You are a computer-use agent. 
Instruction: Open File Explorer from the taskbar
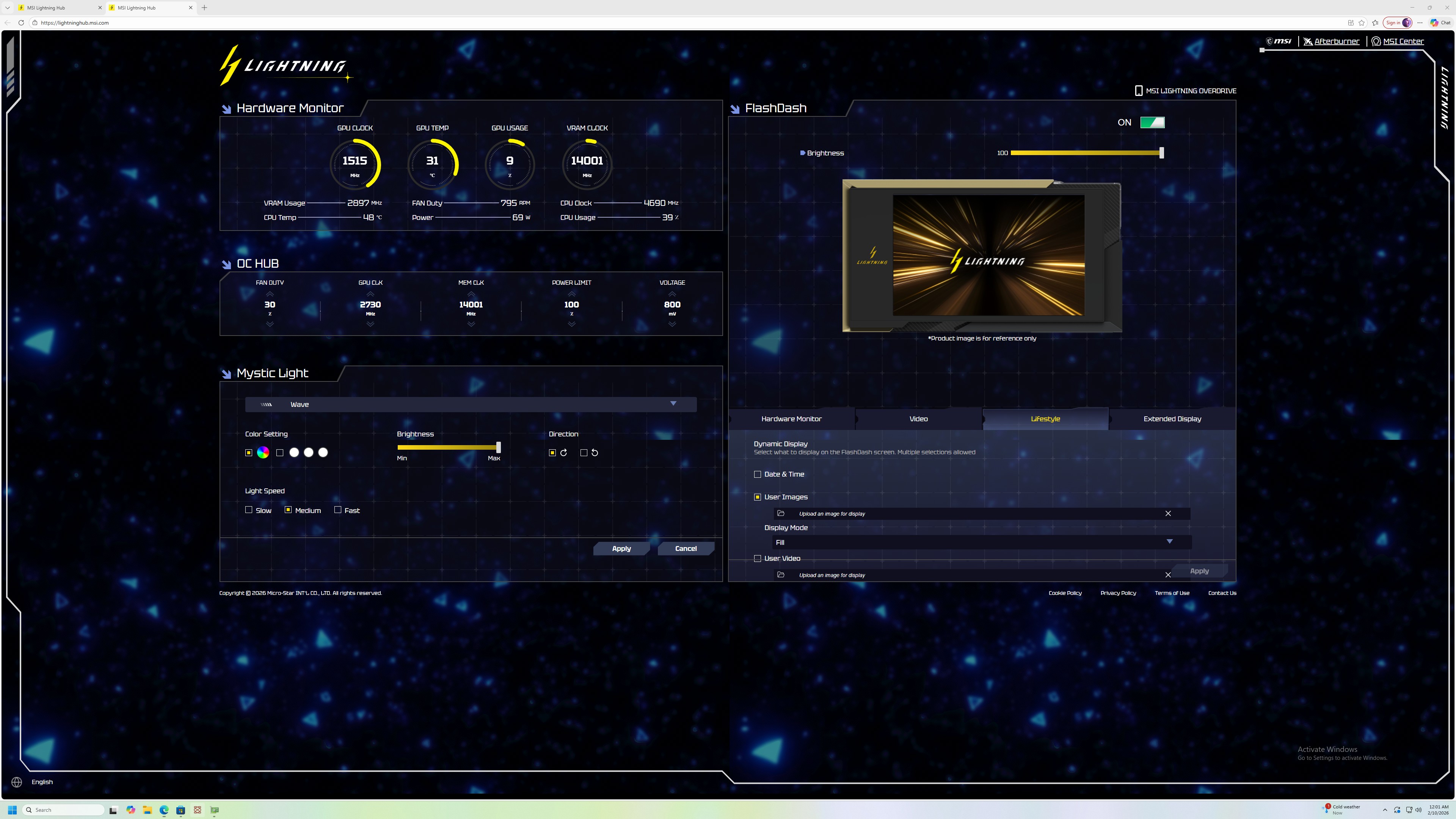tap(147, 810)
